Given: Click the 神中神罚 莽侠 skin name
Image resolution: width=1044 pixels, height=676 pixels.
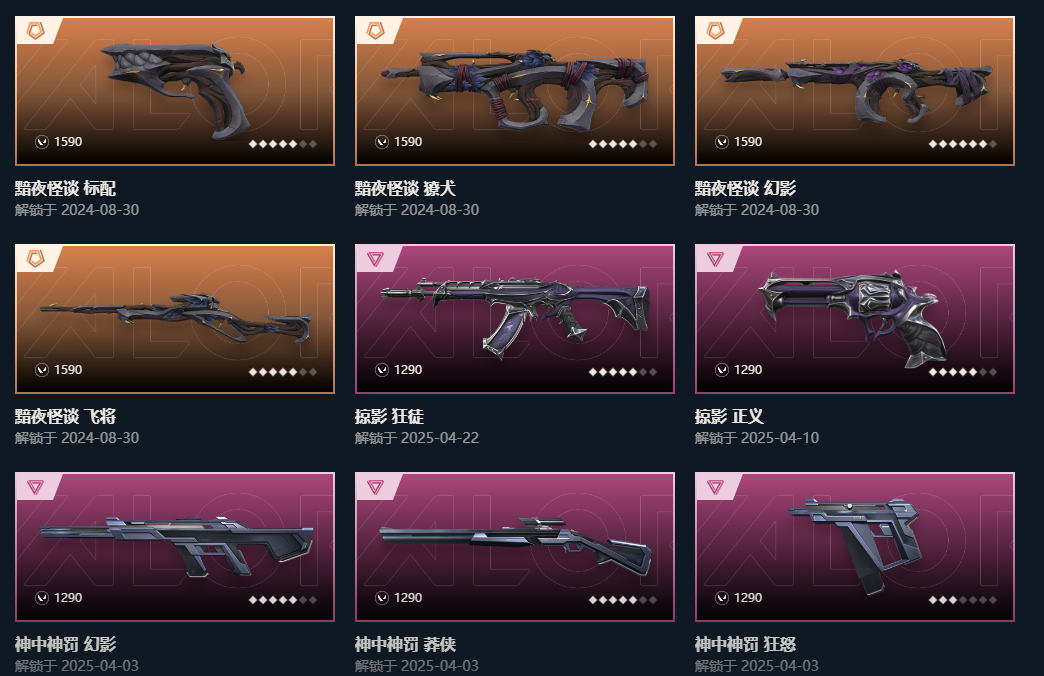Looking at the screenshot, I should [405, 644].
